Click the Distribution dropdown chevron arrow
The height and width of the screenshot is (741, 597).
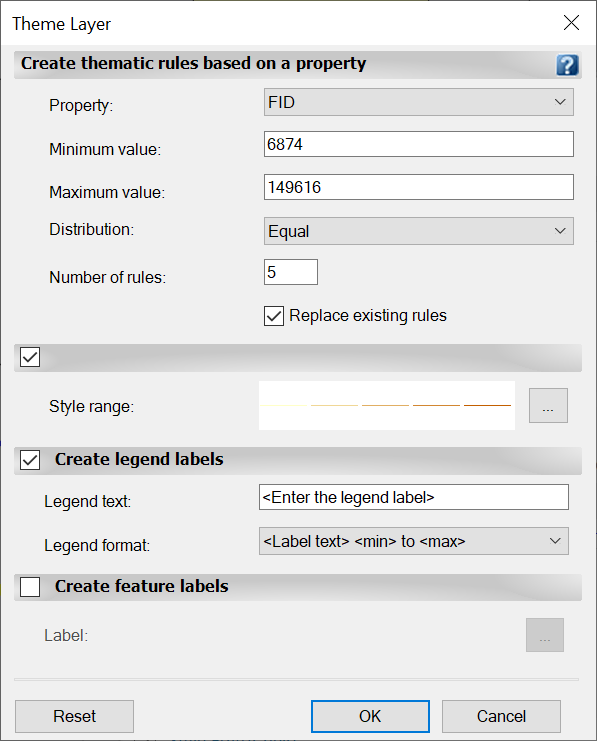pos(560,231)
